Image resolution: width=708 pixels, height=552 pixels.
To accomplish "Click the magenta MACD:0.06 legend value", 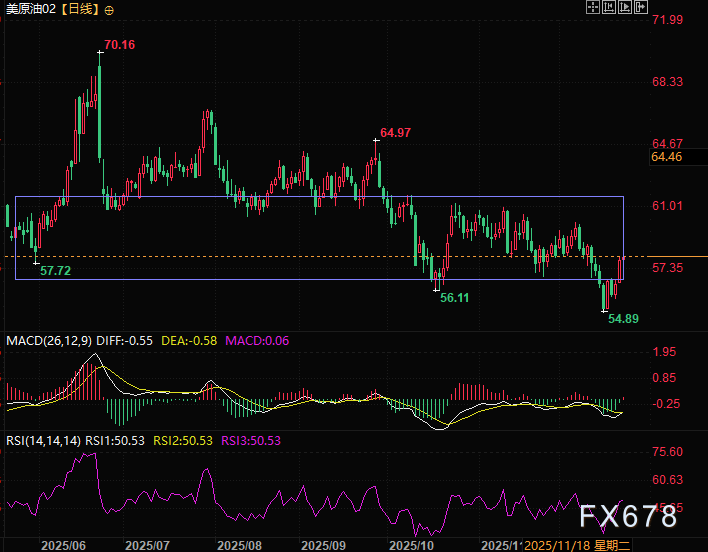I will (257, 341).
